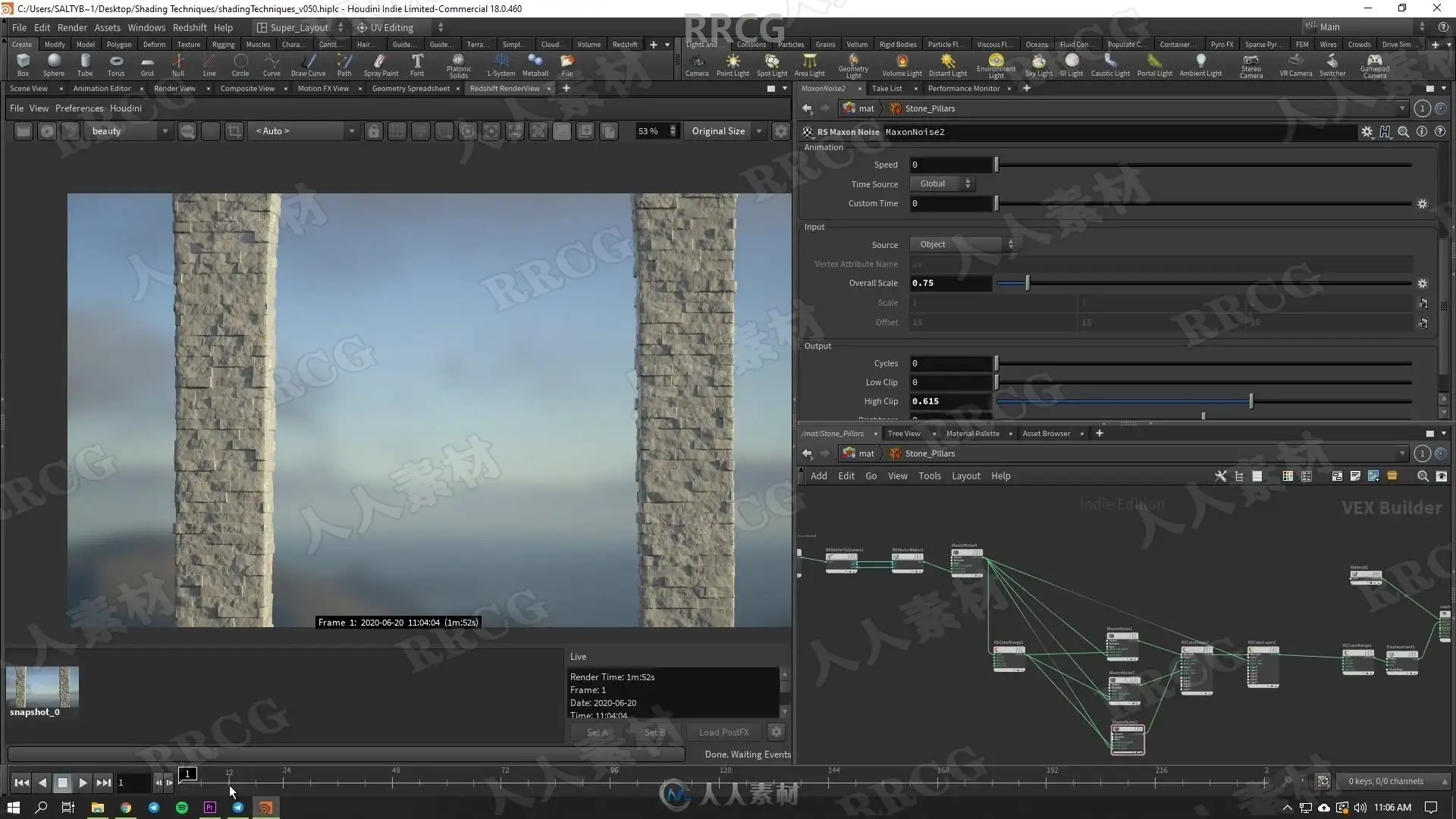Click the L-System shelf tool
This screenshot has height=819, width=1456.
(500, 64)
